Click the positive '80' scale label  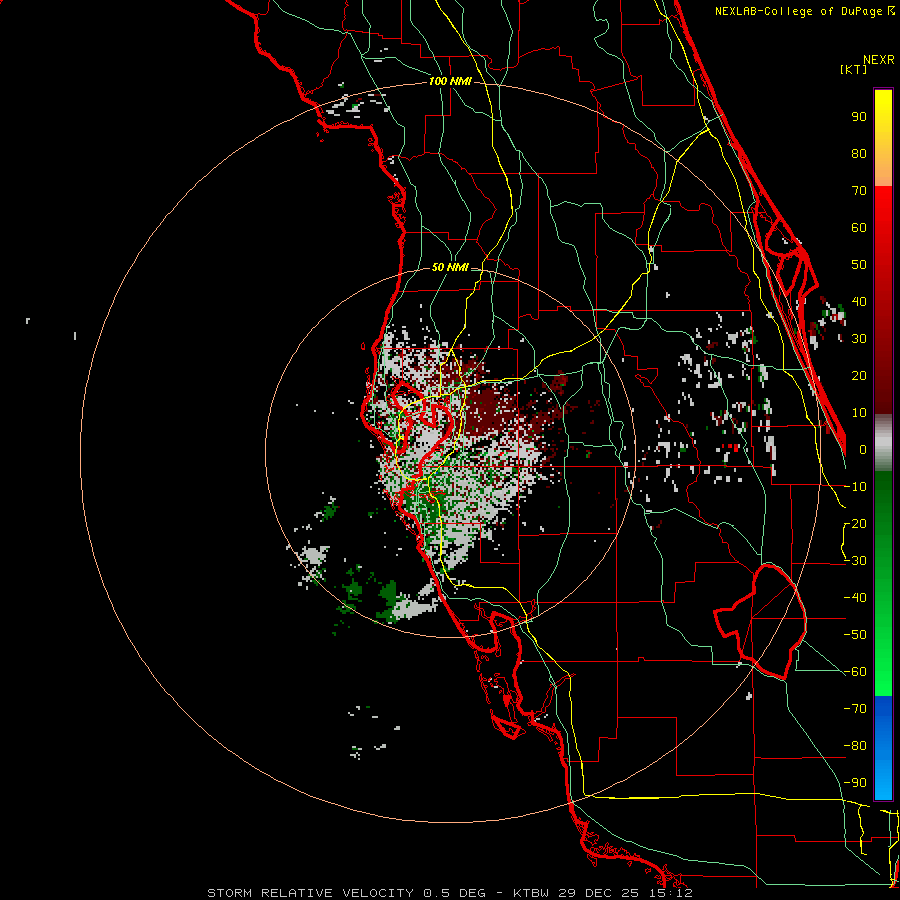(859, 154)
